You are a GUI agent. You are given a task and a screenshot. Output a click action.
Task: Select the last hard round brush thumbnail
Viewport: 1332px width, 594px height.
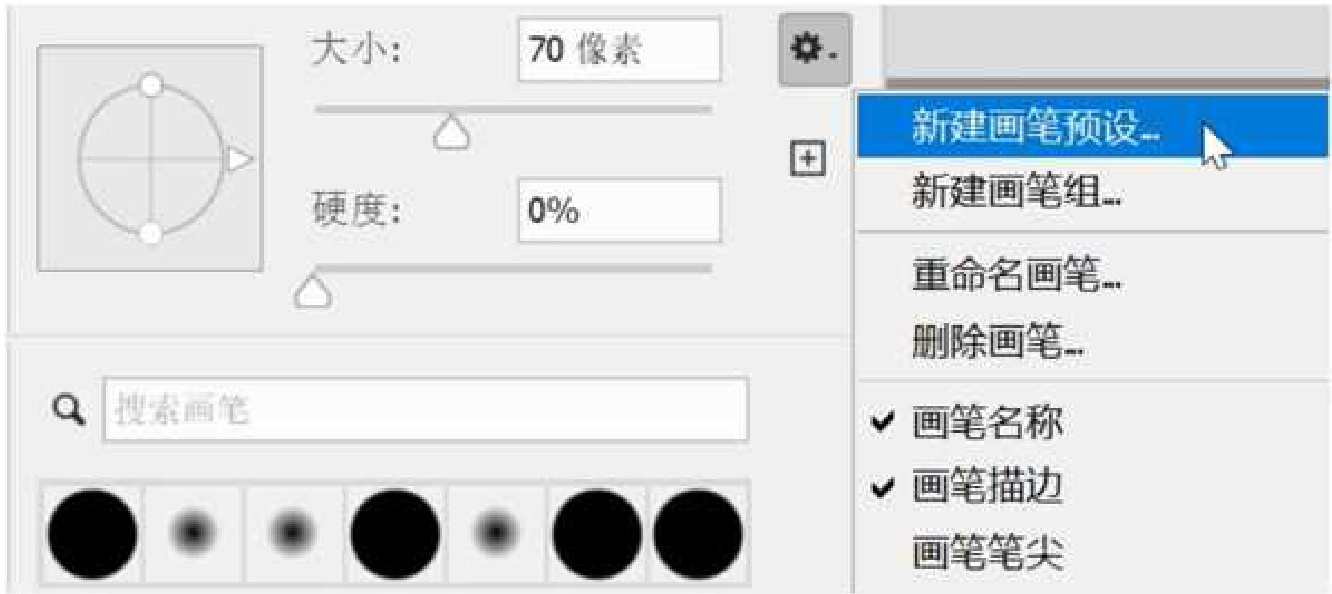[698, 534]
